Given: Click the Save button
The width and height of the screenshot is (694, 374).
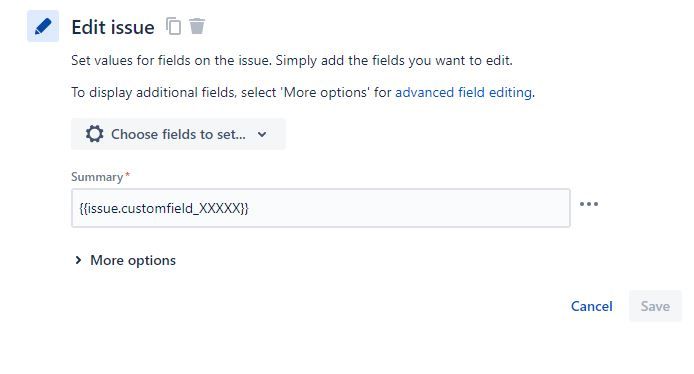Looking at the screenshot, I should pos(655,306).
